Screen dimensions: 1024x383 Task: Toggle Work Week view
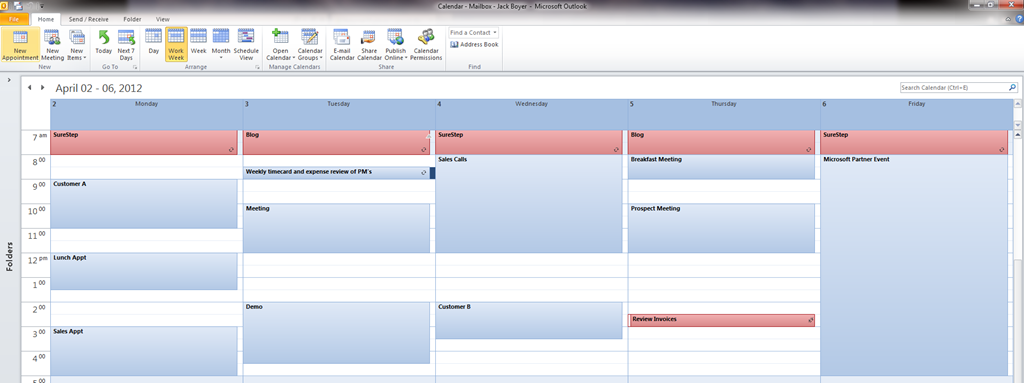click(x=176, y=45)
